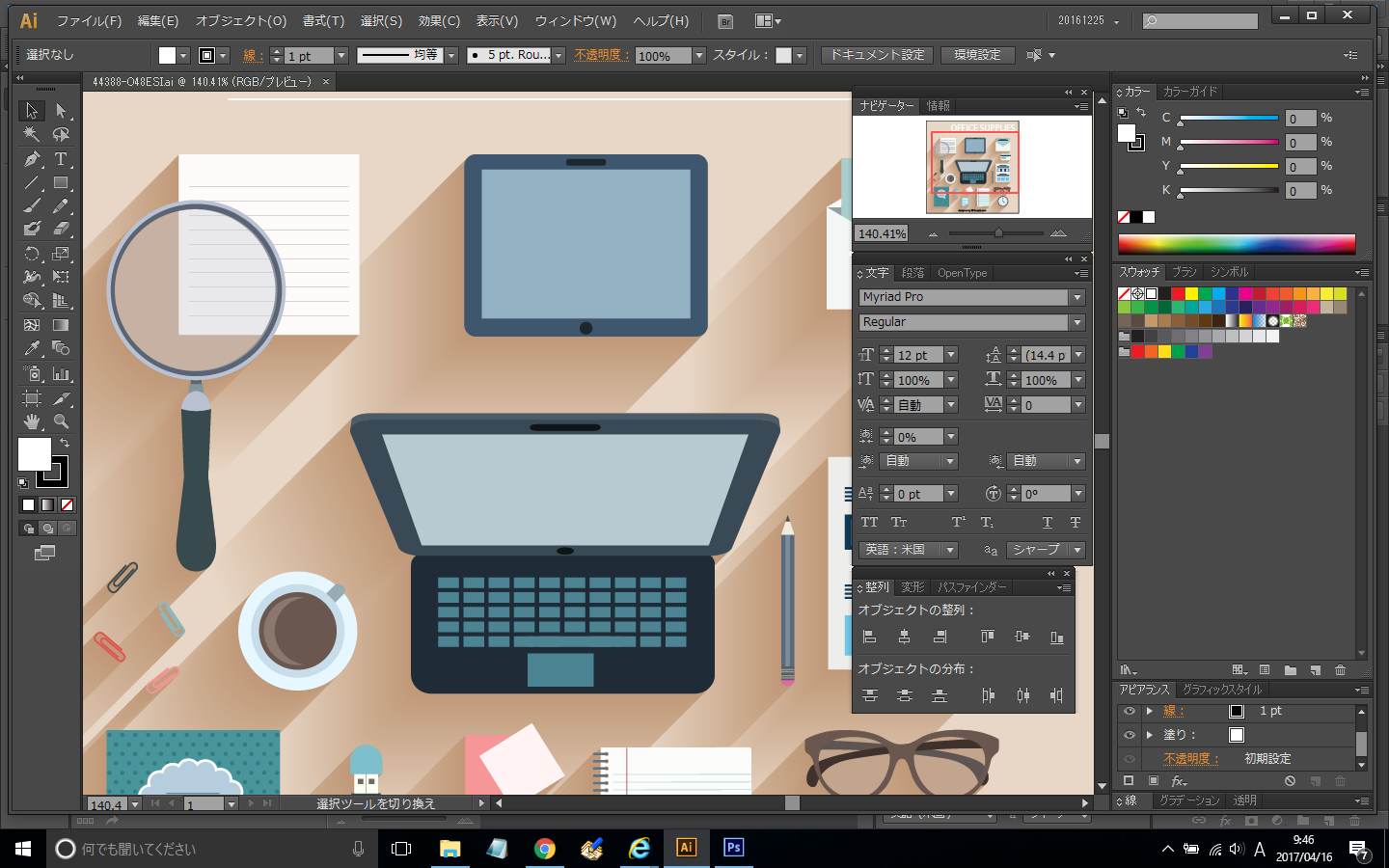Toggle visibility of the stroke appearance row
Screen dimensions: 1389x868
(x=1129, y=711)
